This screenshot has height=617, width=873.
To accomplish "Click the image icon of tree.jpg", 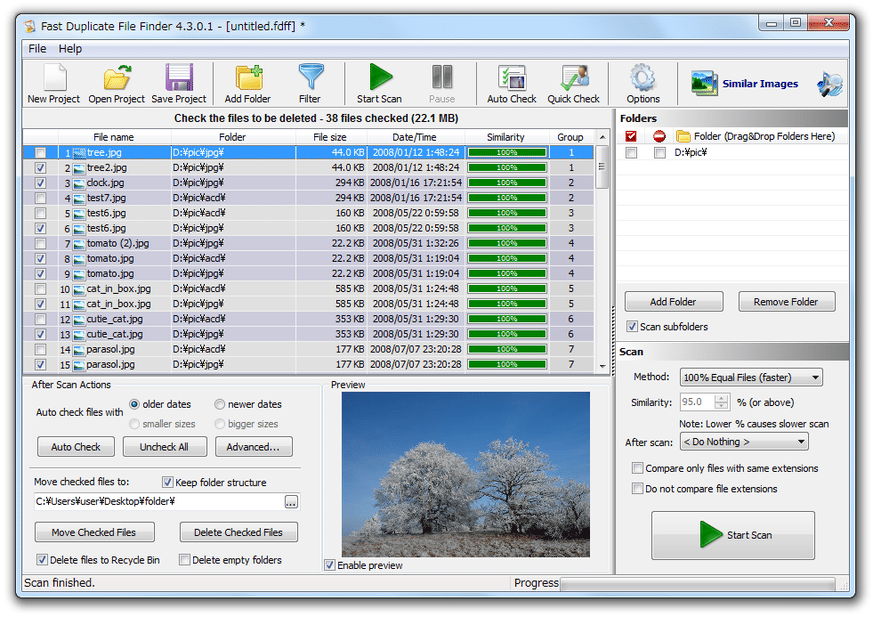I will point(79,153).
